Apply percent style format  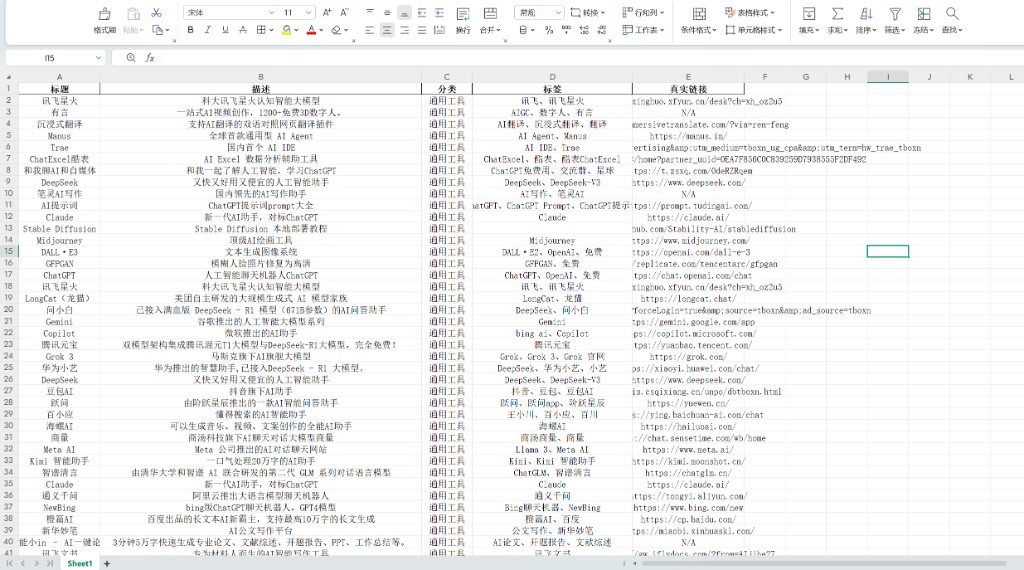549,30
